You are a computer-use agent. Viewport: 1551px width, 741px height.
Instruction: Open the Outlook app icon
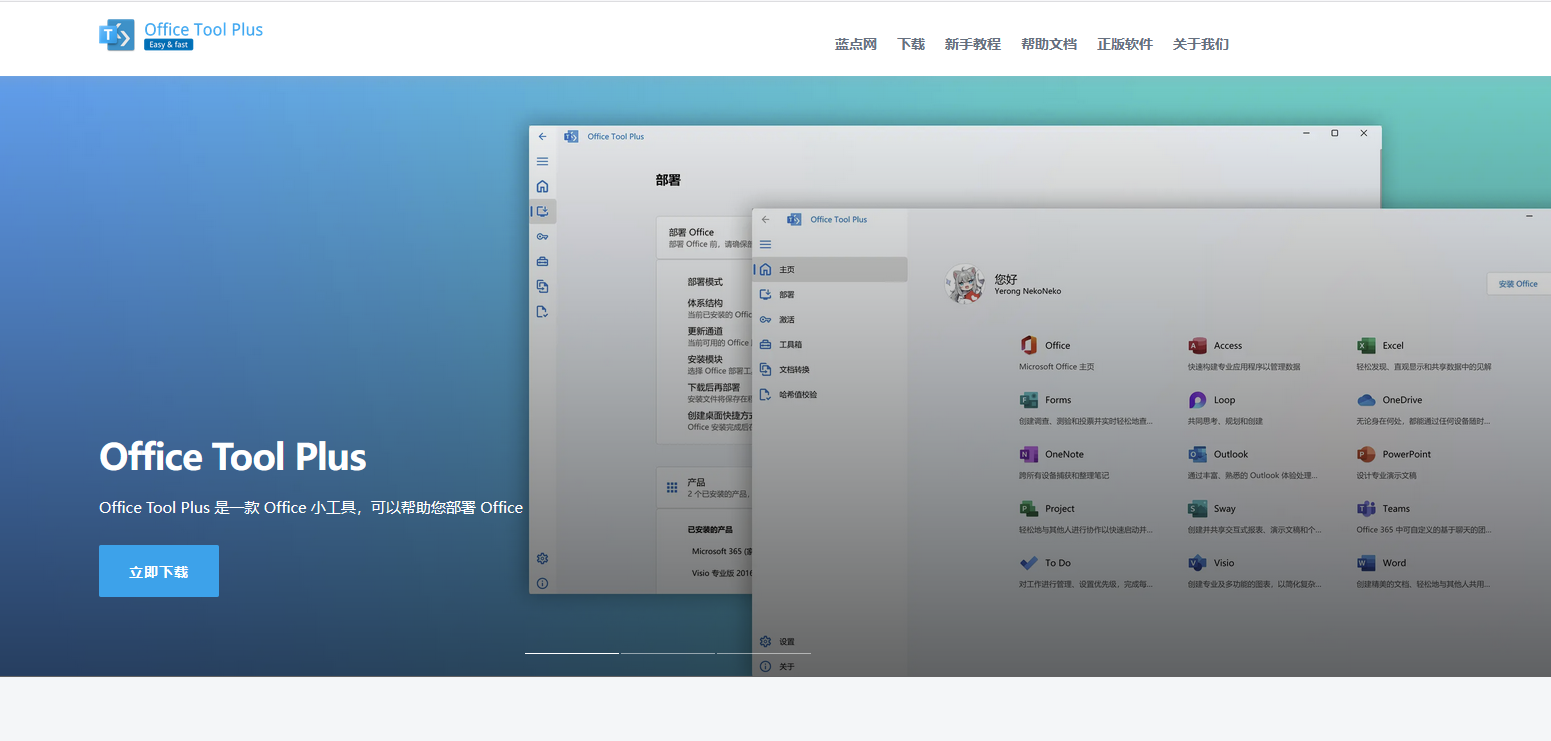tap(1197, 454)
